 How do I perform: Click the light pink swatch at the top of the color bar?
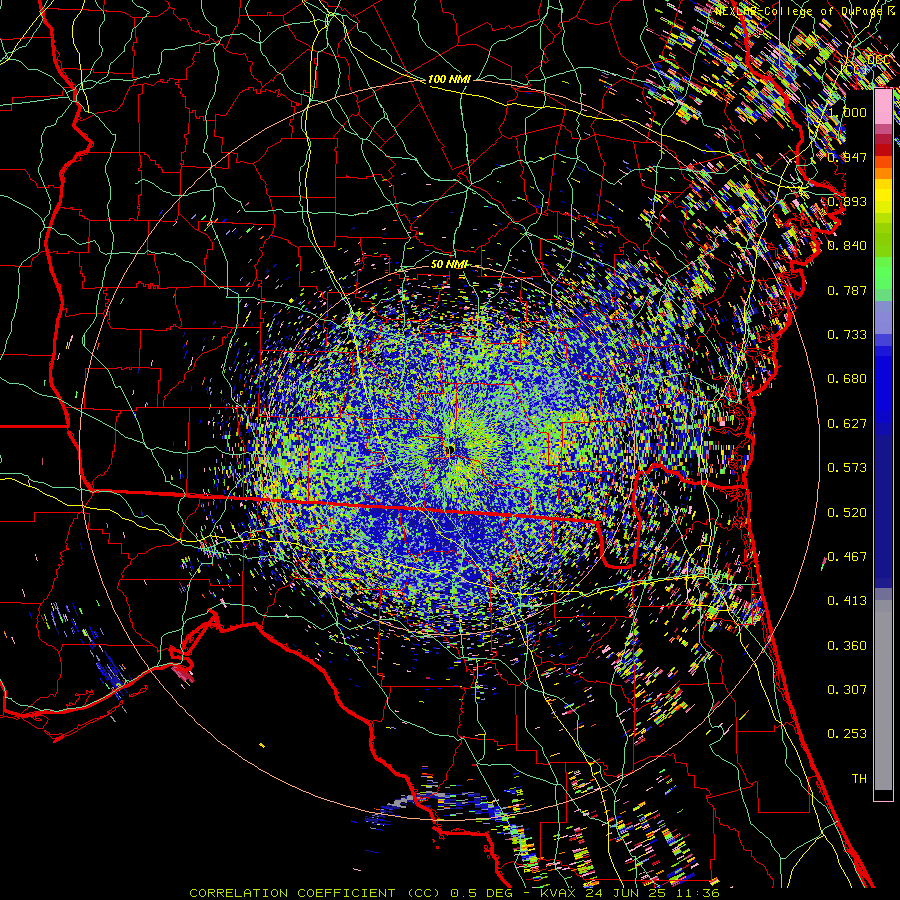[883, 106]
